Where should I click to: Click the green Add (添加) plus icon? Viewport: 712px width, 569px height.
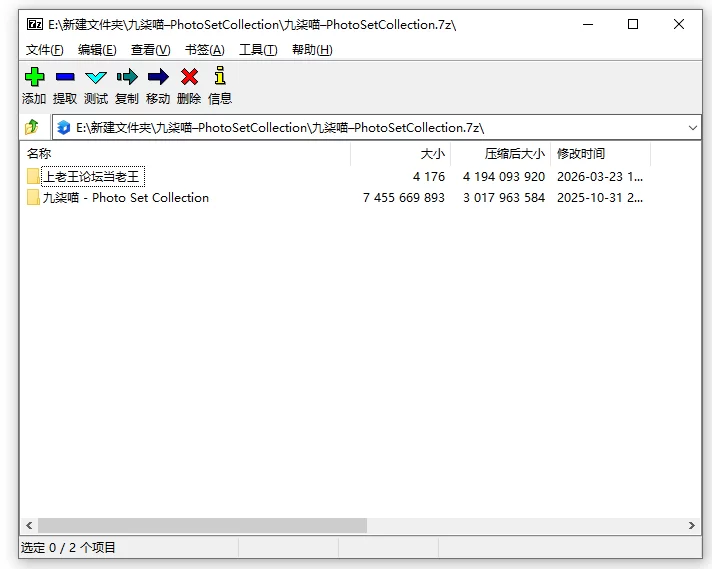click(34, 77)
